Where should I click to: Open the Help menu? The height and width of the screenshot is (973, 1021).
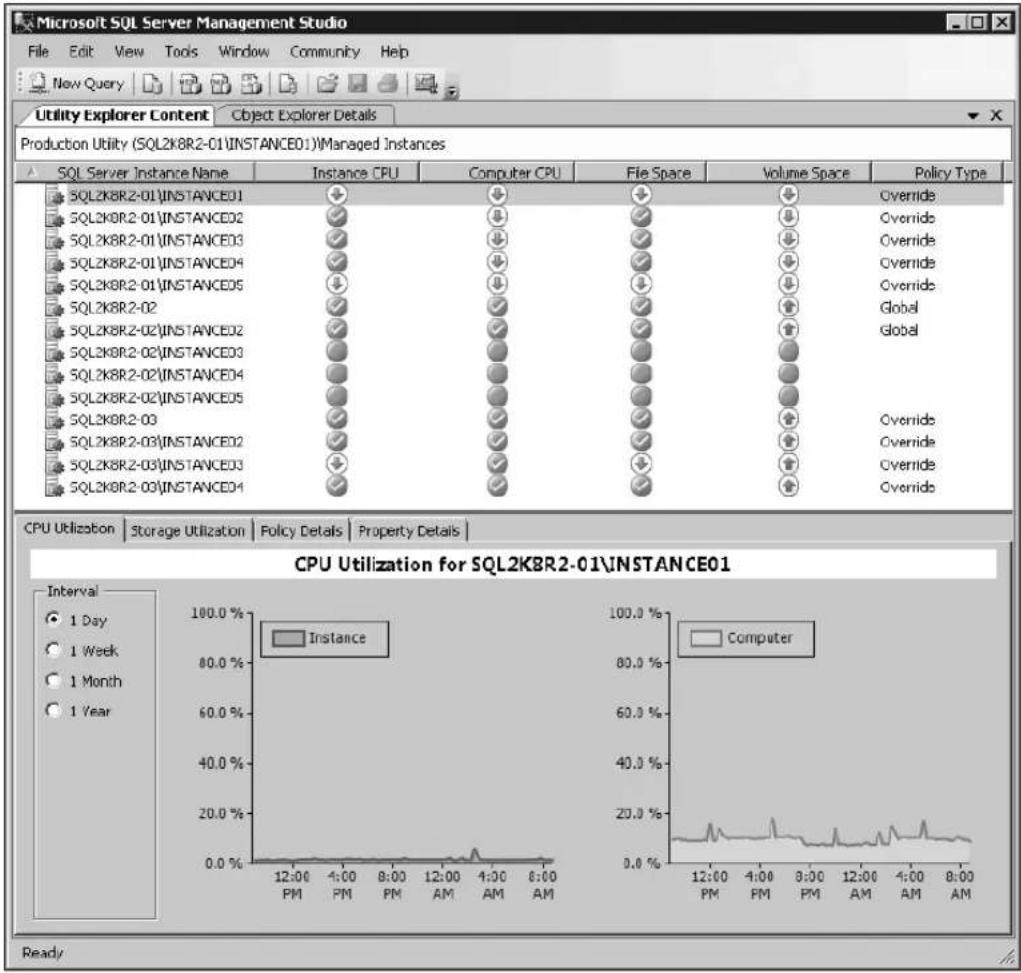tap(394, 51)
